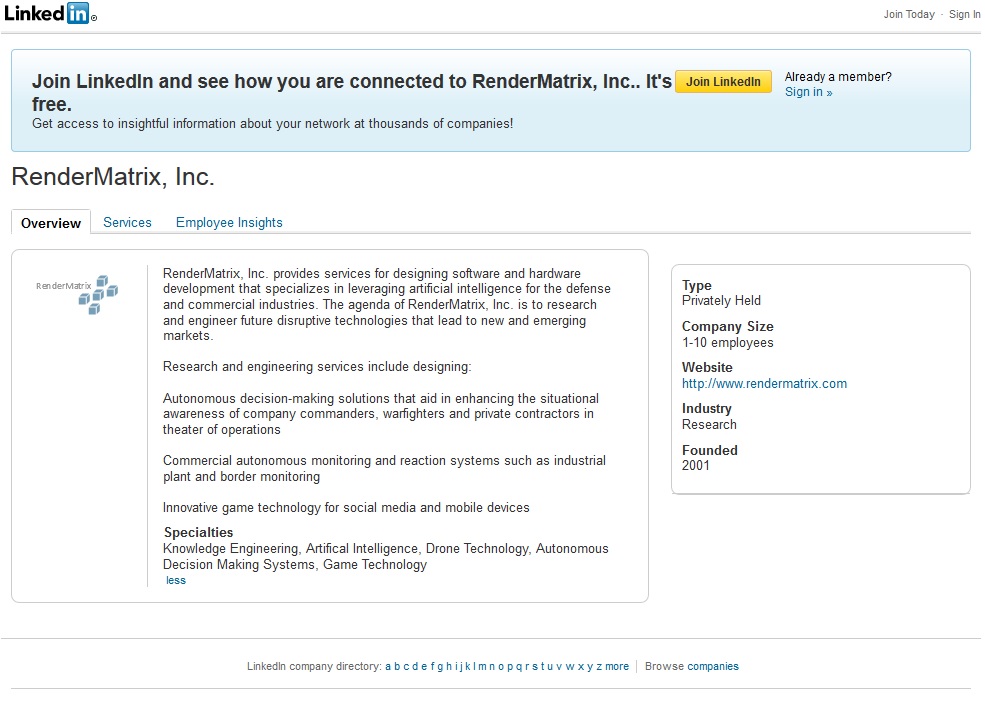Visit the rendermatrix.com website link

pyautogui.click(x=764, y=383)
